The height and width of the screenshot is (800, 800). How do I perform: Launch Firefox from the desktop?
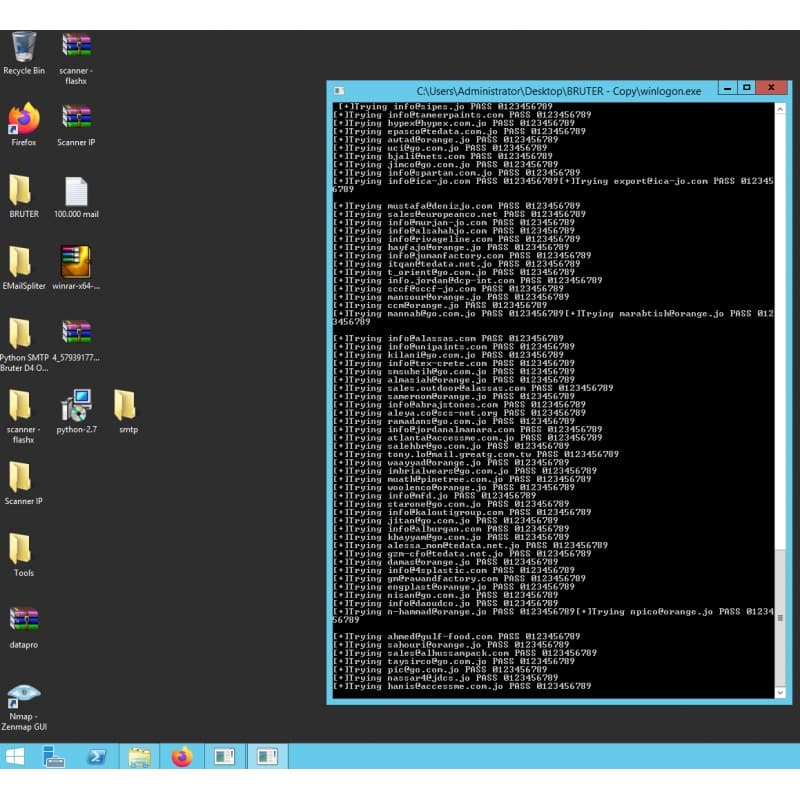(x=22, y=118)
